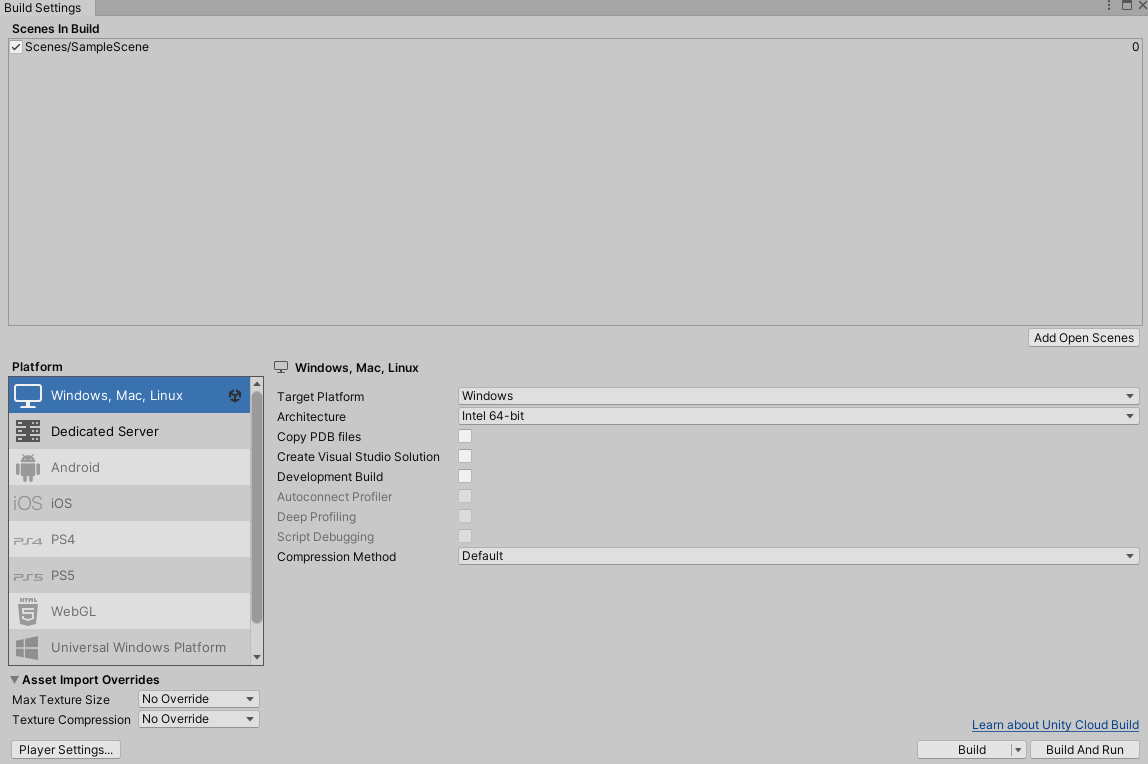Viewport: 1148px width, 764px height.
Task: Select the PS4 platform
Action: tap(130, 539)
